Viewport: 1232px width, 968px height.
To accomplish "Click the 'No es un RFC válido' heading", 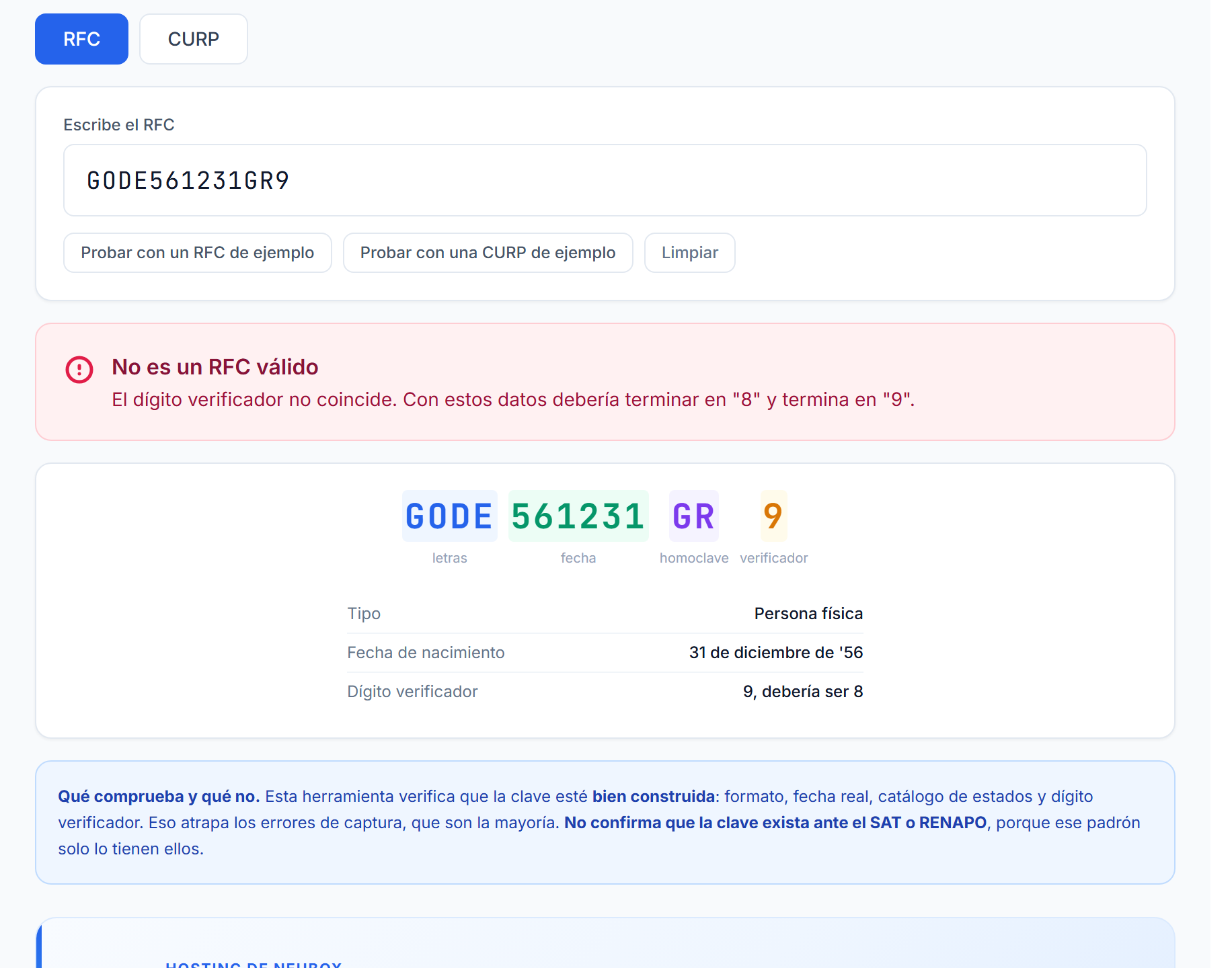I will tap(215, 367).
